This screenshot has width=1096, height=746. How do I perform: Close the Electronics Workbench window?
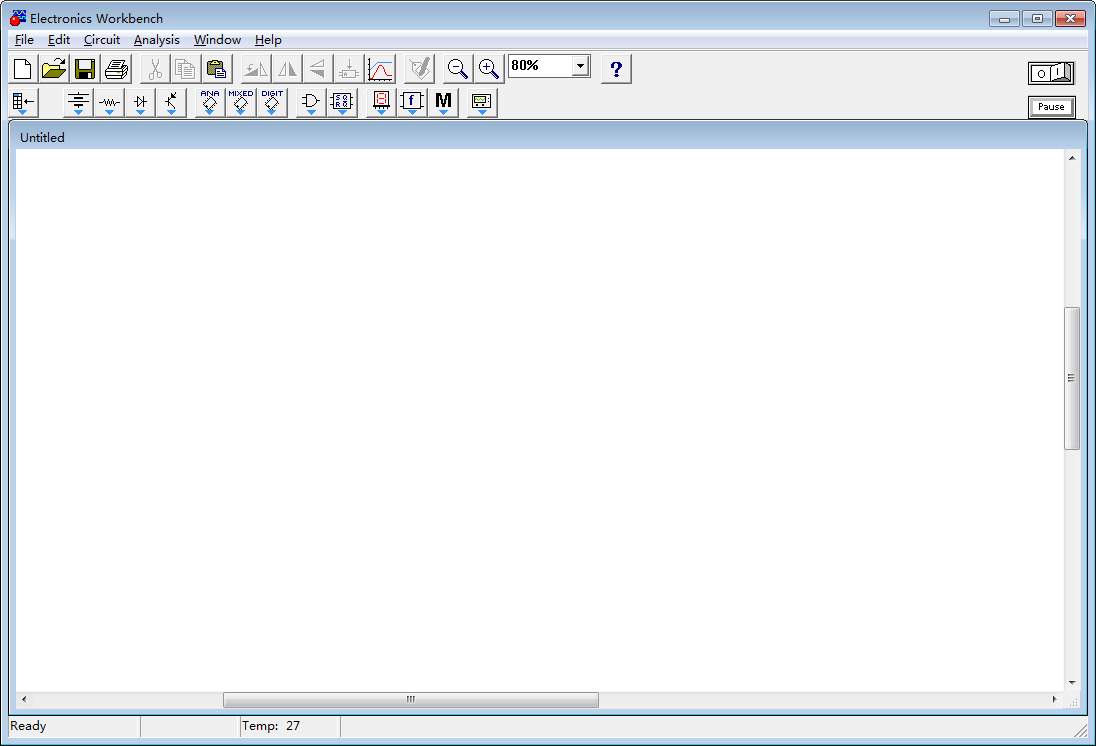(x=1070, y=19)
